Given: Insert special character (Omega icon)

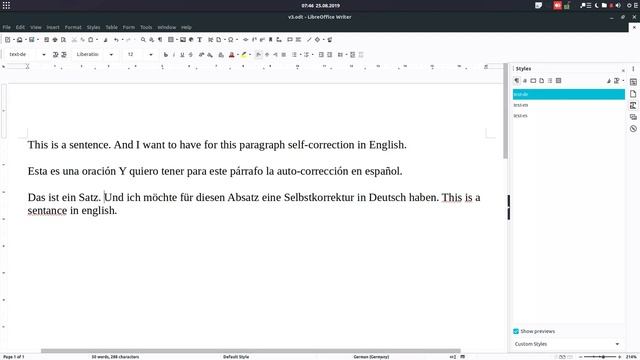Looking at the screenshot, I should [231, 40].
